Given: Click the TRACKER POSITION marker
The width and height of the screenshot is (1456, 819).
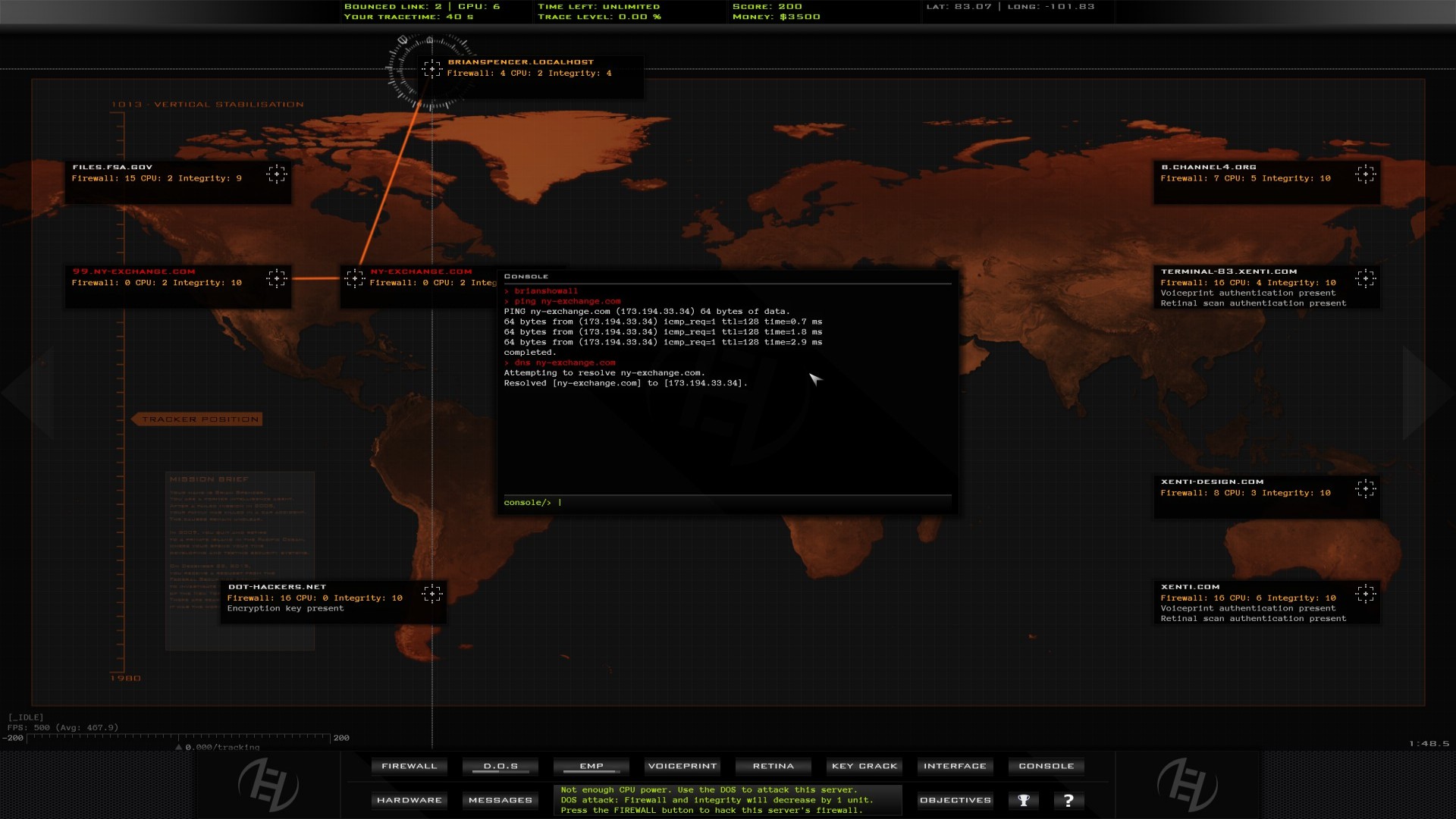Looking at the screenshot, I should click(197, 419).
